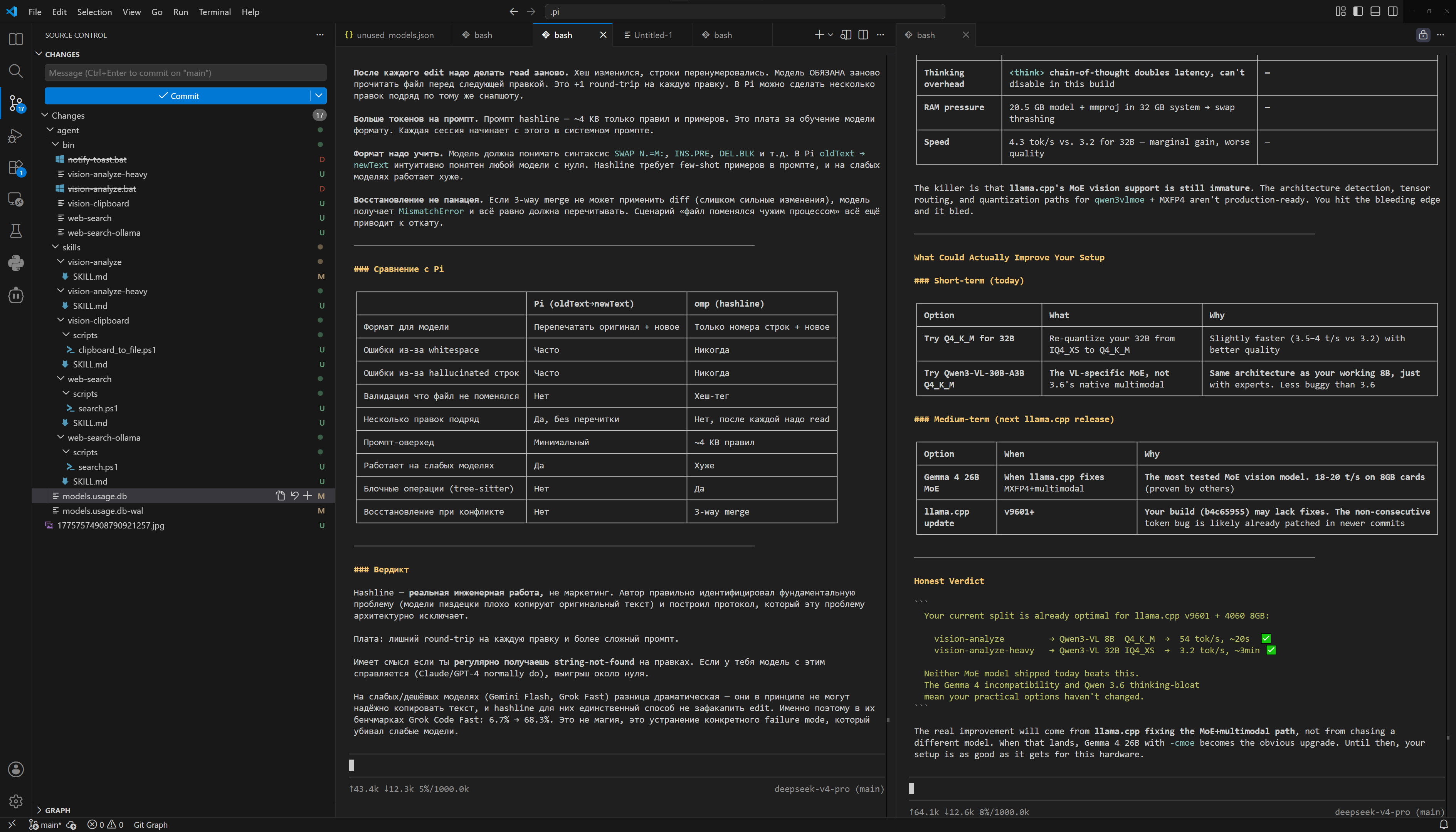The width and height of the screenshot is (1456, 832).
Task: Open the Python view in activity bar
Action: point(16,263)
